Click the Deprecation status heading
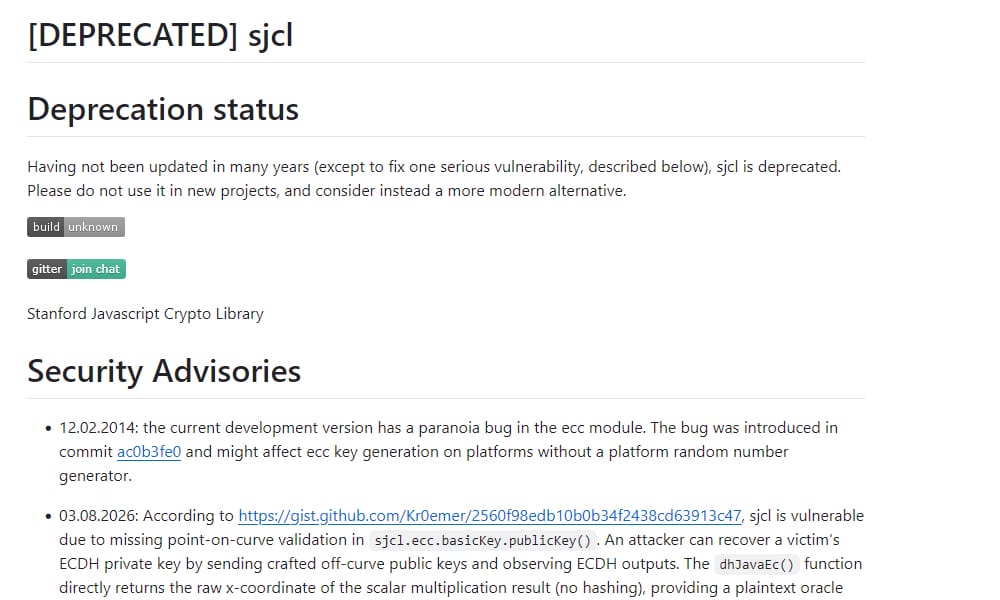 tap(163, 109)
